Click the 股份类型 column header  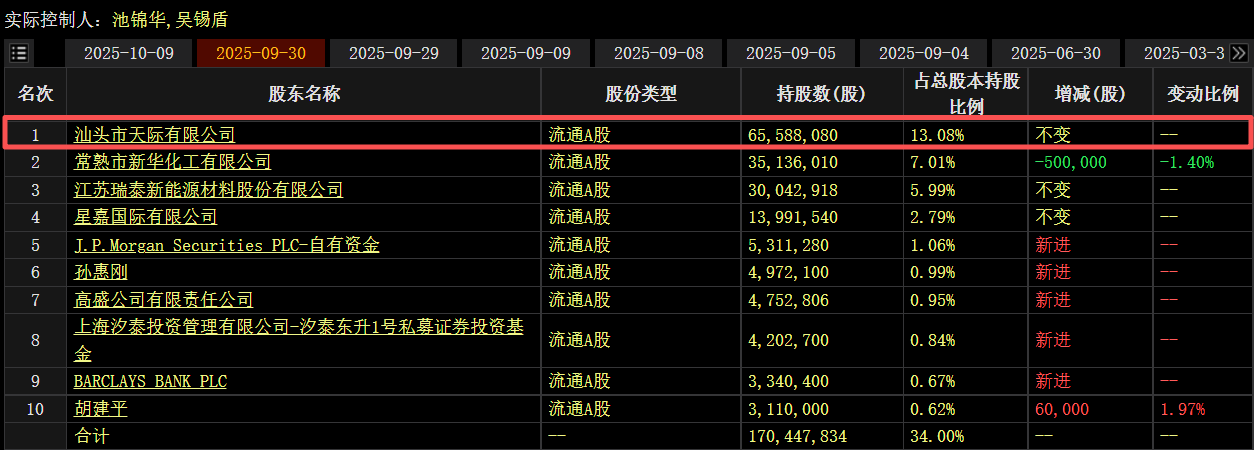tap(641, 93)
